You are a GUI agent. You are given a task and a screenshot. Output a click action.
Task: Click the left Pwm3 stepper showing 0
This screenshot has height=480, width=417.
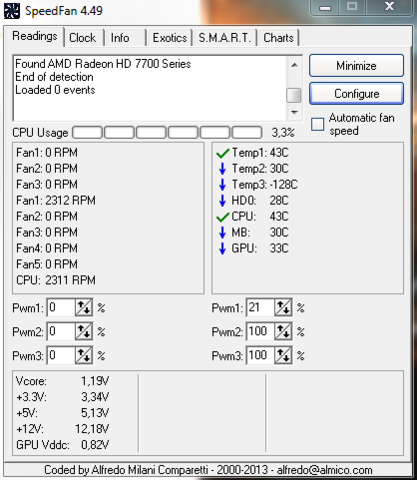(84, 355)
